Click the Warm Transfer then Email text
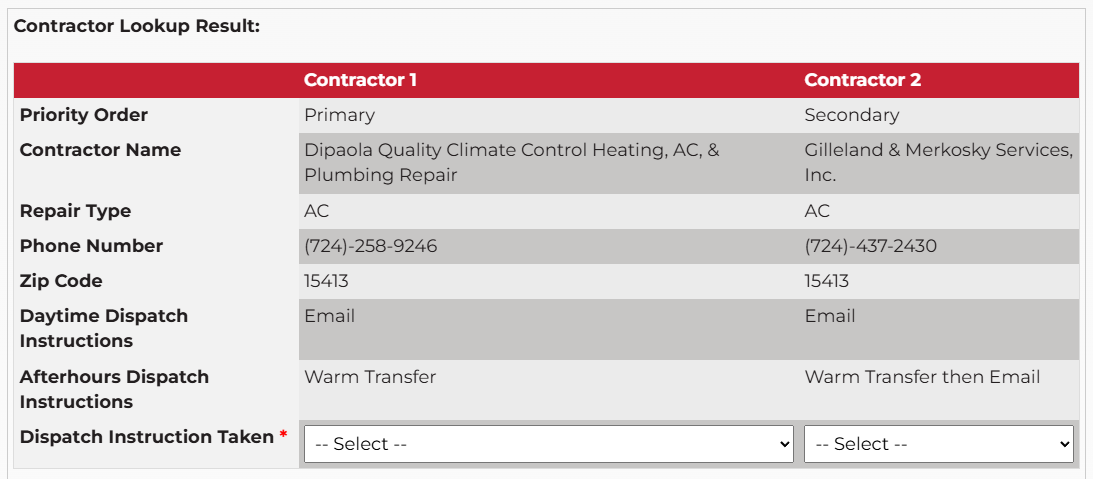The image size is (1093, 479). click(x=922, y=377)
